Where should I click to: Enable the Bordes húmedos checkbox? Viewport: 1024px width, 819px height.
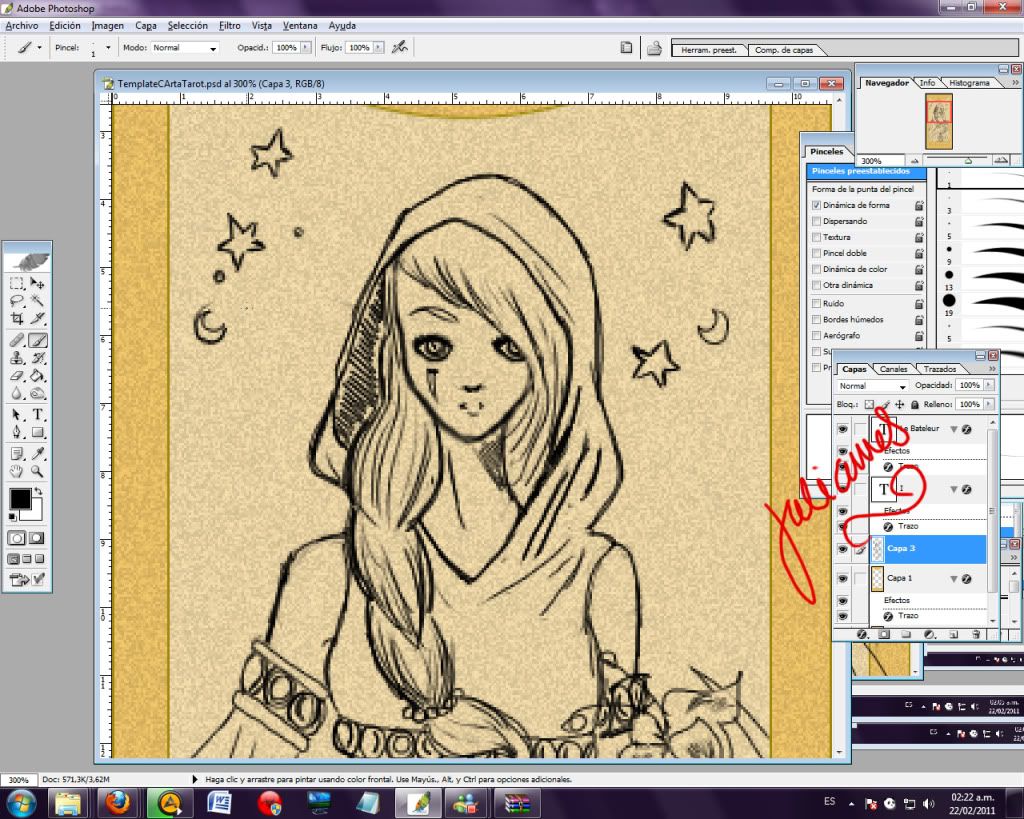(x=816, y=319)
